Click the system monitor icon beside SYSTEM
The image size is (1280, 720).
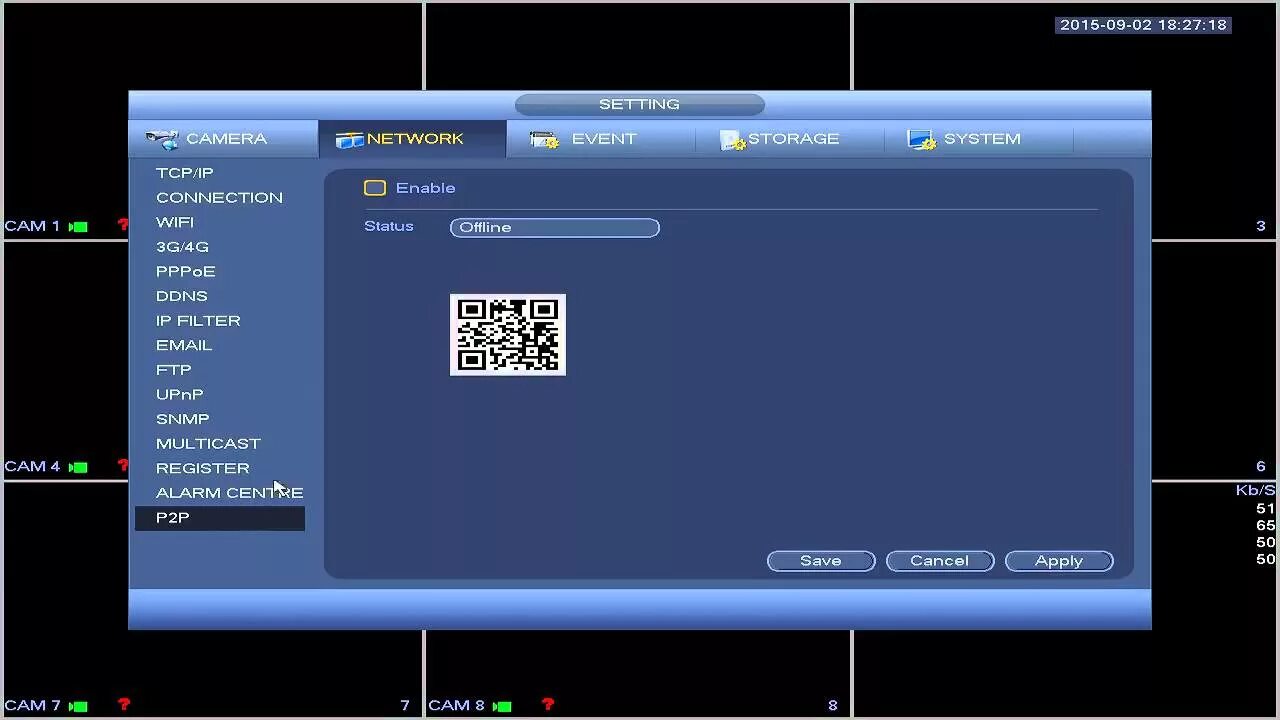coord(922,140)
